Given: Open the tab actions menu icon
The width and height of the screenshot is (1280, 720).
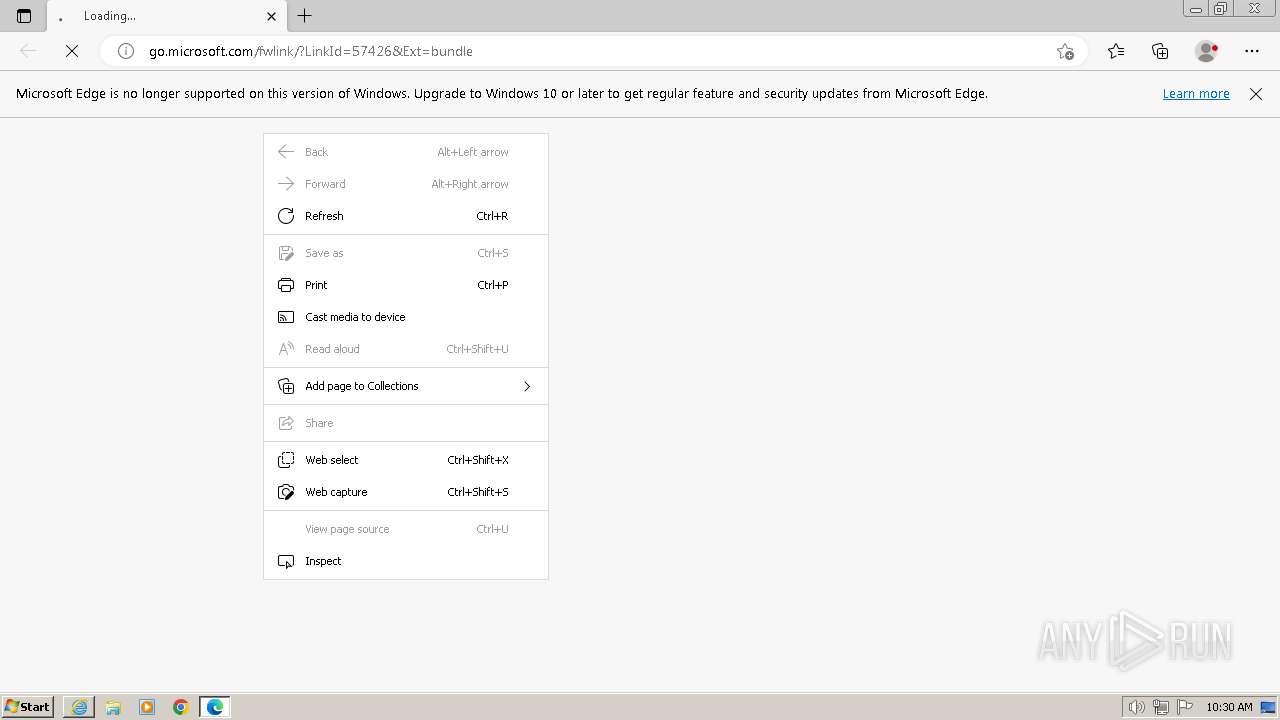Looking at the screenshot, I should pyautogui.click(x=24, y=16).
